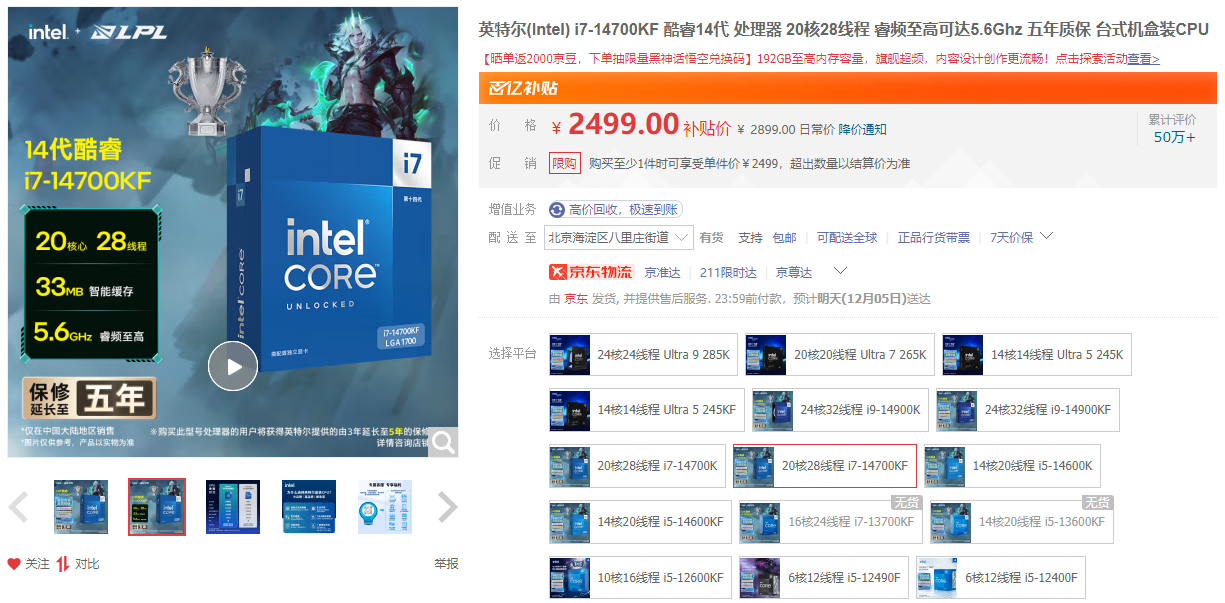Select the 14核20线程 i5-14600K option
1225x603 pixels.
[x=1012, y=466]
